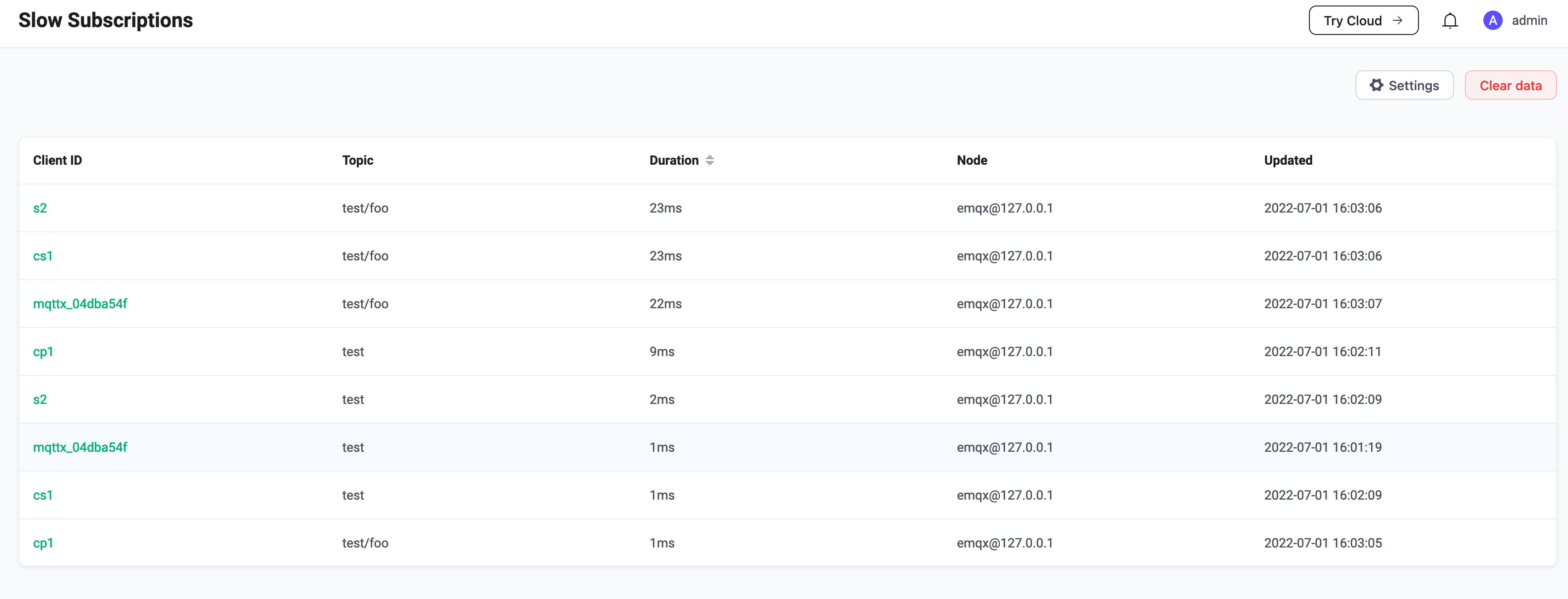The width and height of the screenshot is (1568, 599).
Task: Click node emqx@127.0.0.1 in 2ms row
Action: pyautogui.click(x=1004, y=400)
